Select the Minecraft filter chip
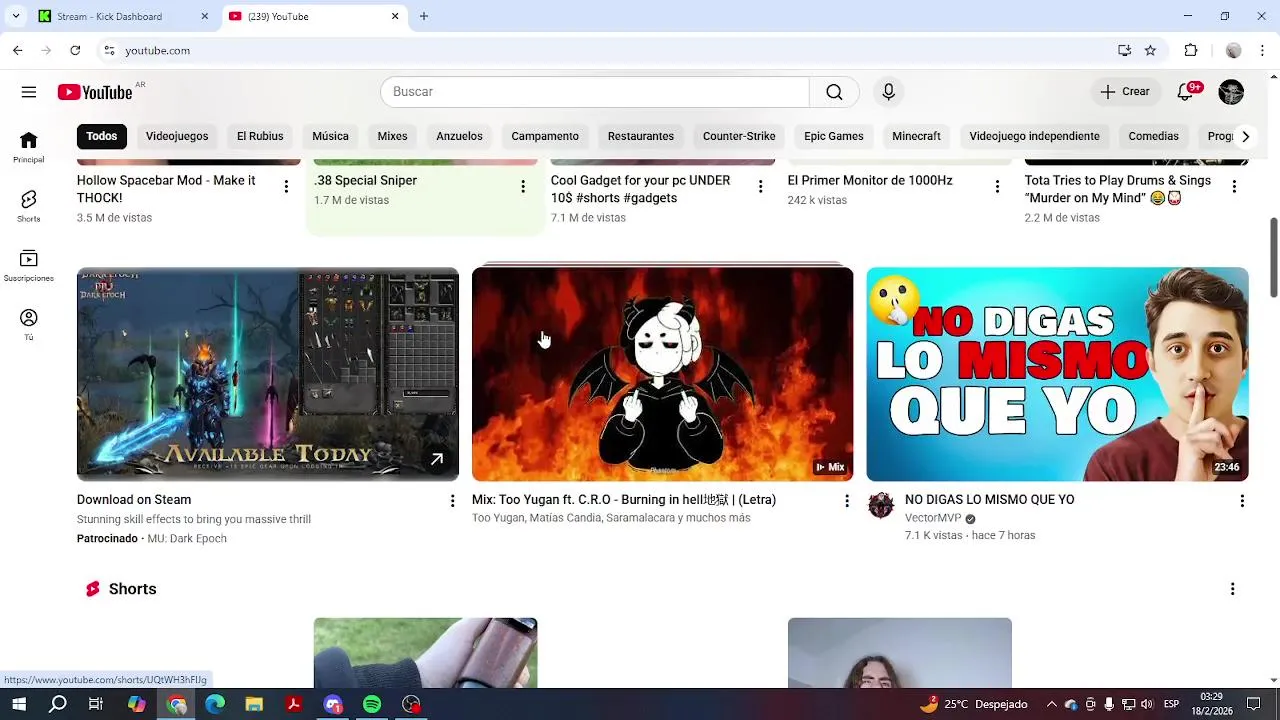 tap(916, 136)
